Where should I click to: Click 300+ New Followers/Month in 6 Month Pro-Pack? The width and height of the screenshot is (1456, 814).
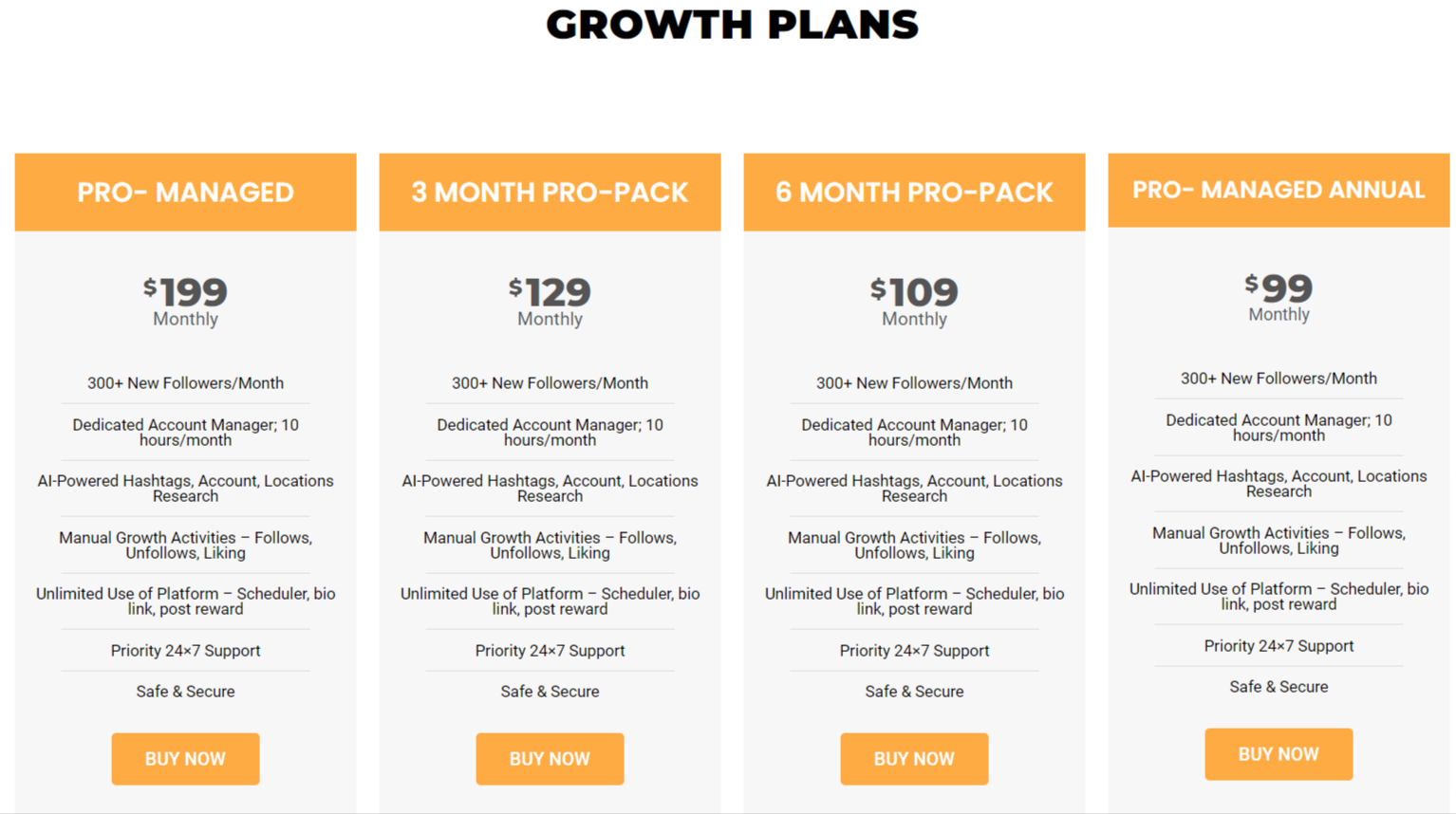[x=914, y=383]
